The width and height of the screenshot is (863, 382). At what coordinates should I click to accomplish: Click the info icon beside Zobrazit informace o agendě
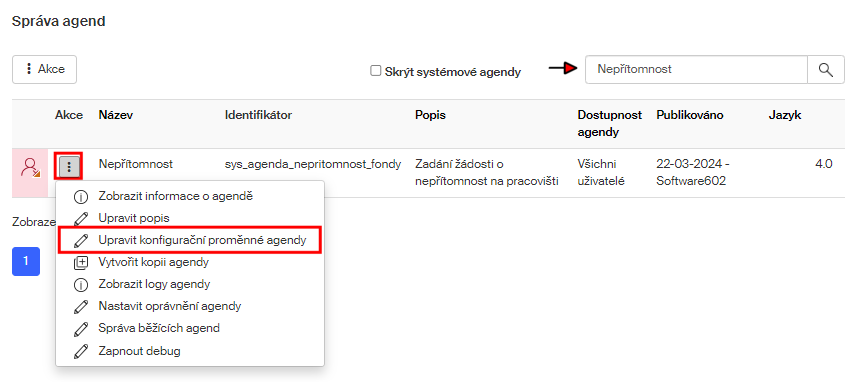(81, 197)
